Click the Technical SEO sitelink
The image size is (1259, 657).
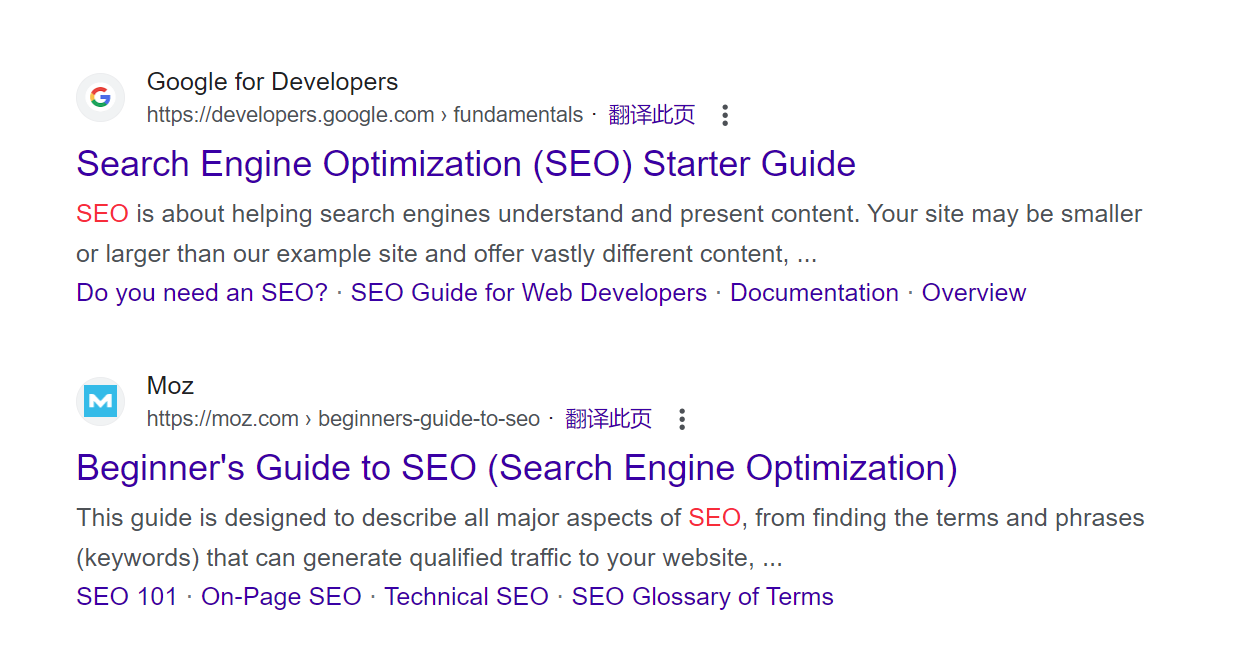tap(466, 596)
